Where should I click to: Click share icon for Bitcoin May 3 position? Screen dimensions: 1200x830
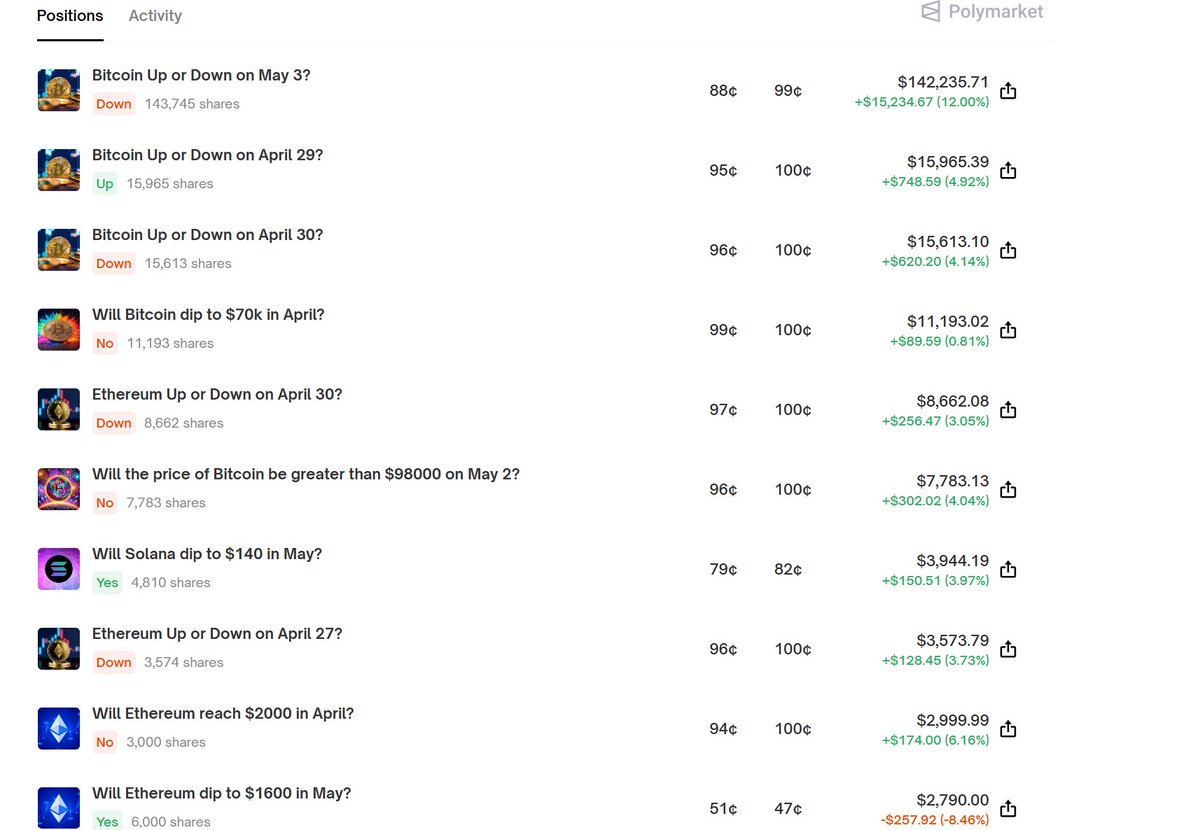[x=1008, y=91]
